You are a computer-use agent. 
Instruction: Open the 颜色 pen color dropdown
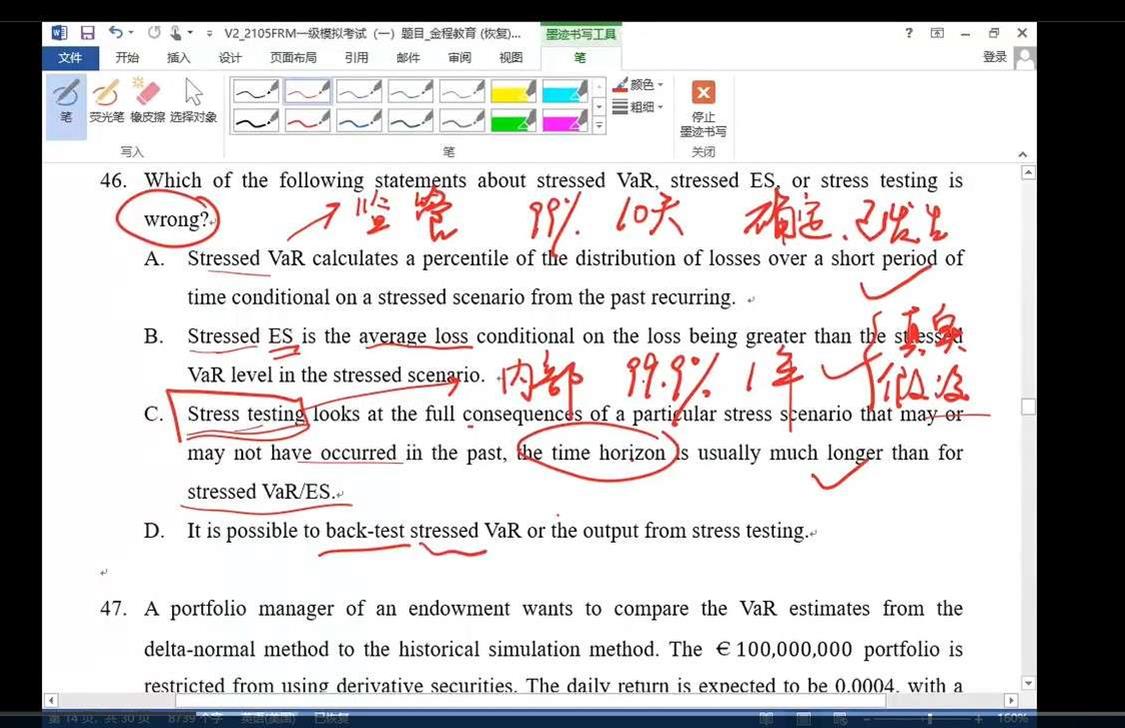point(639,85)
